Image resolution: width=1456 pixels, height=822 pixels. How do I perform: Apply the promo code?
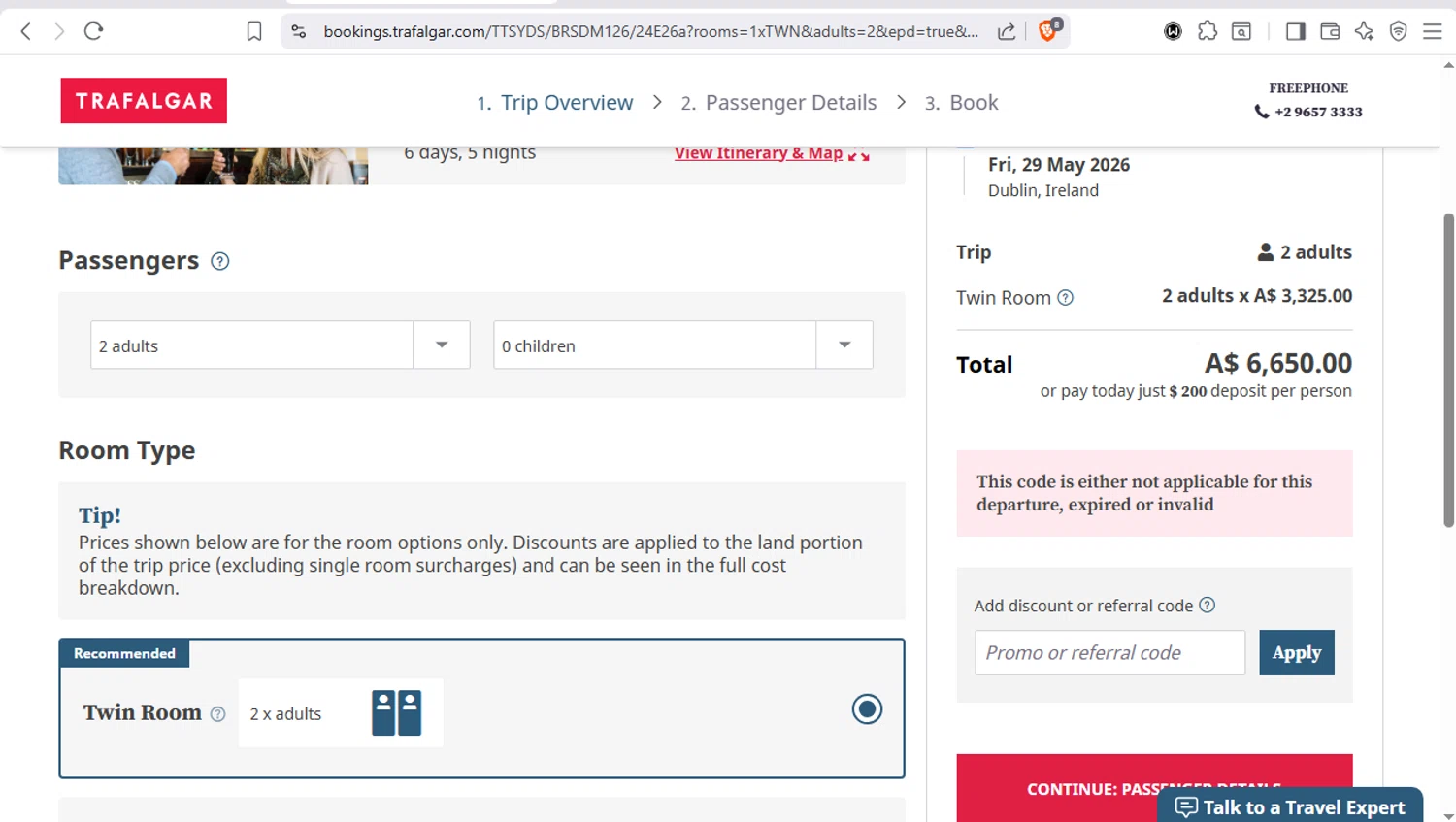click(1297, 652)
